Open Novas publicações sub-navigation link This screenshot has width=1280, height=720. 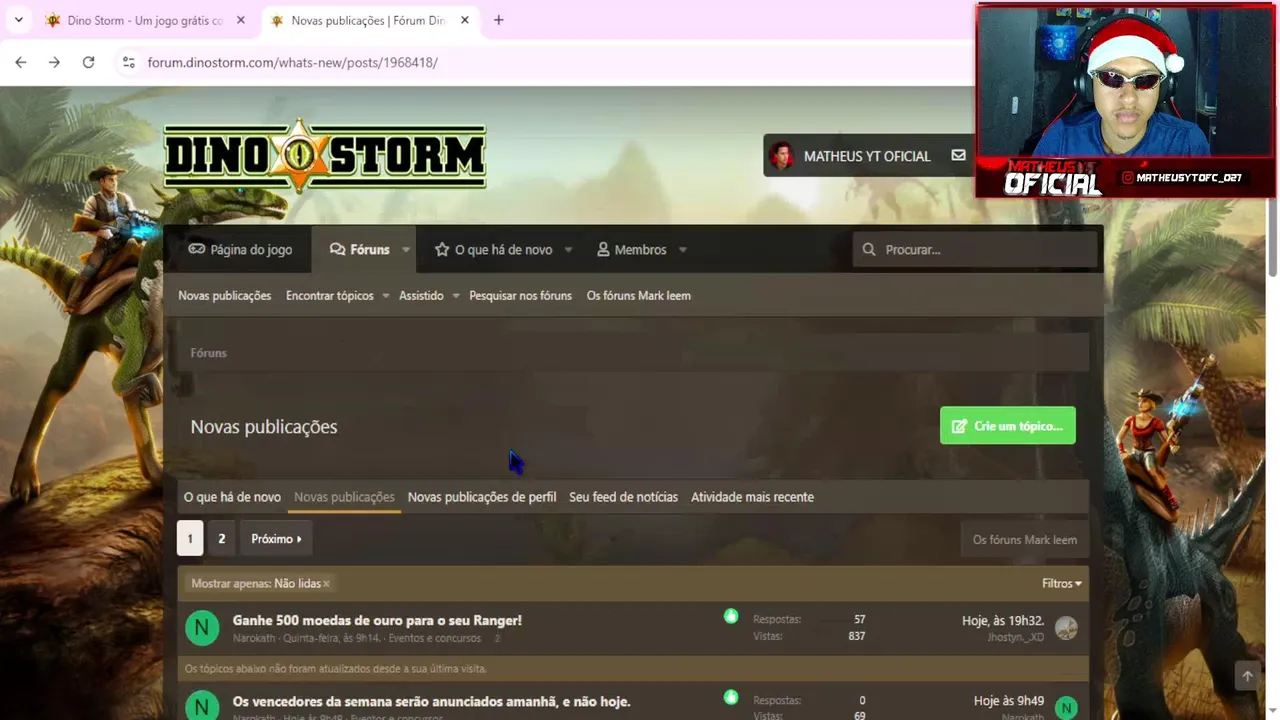[224, 295]
